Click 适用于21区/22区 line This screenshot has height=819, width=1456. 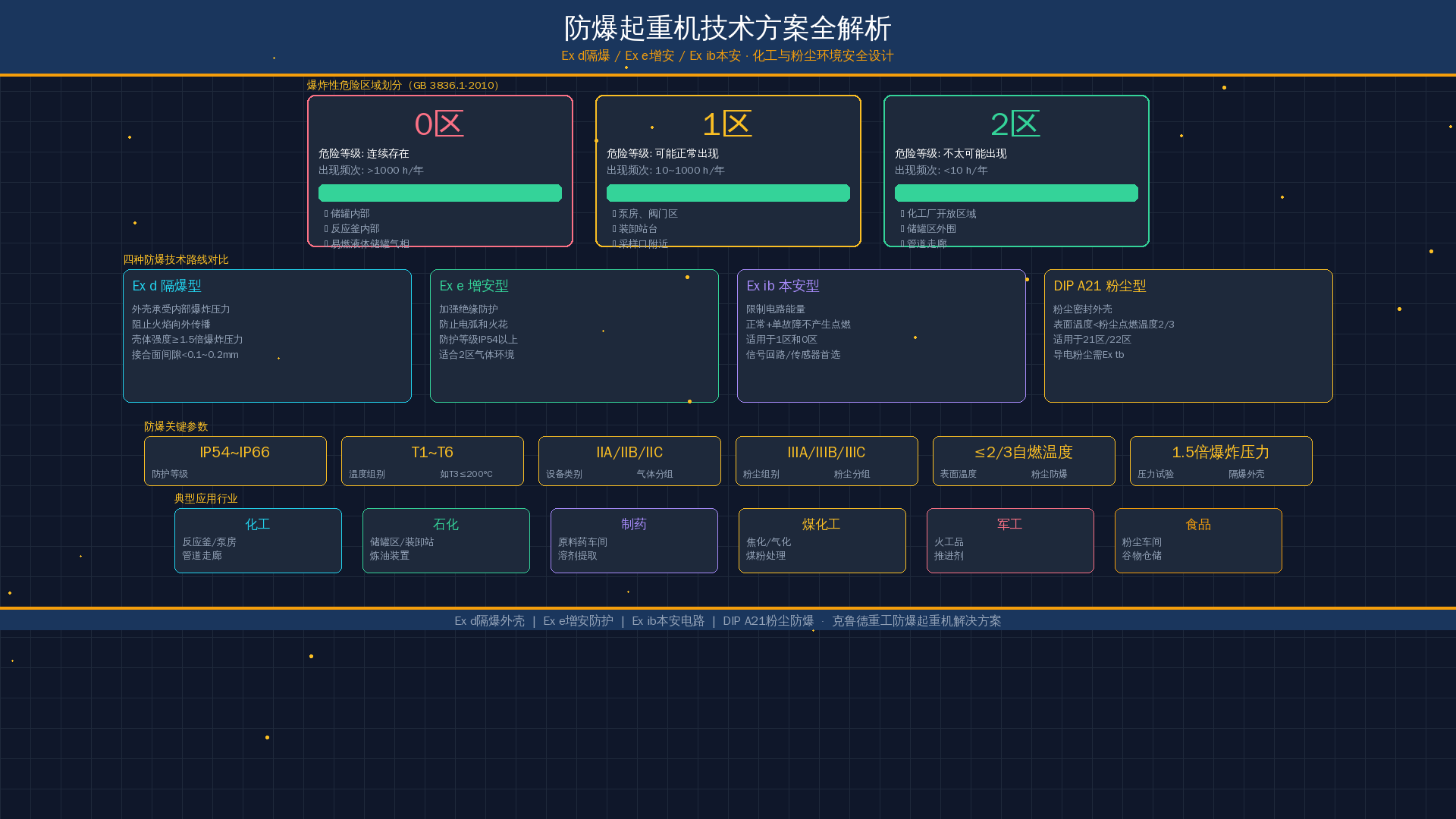pos(1092,340)
